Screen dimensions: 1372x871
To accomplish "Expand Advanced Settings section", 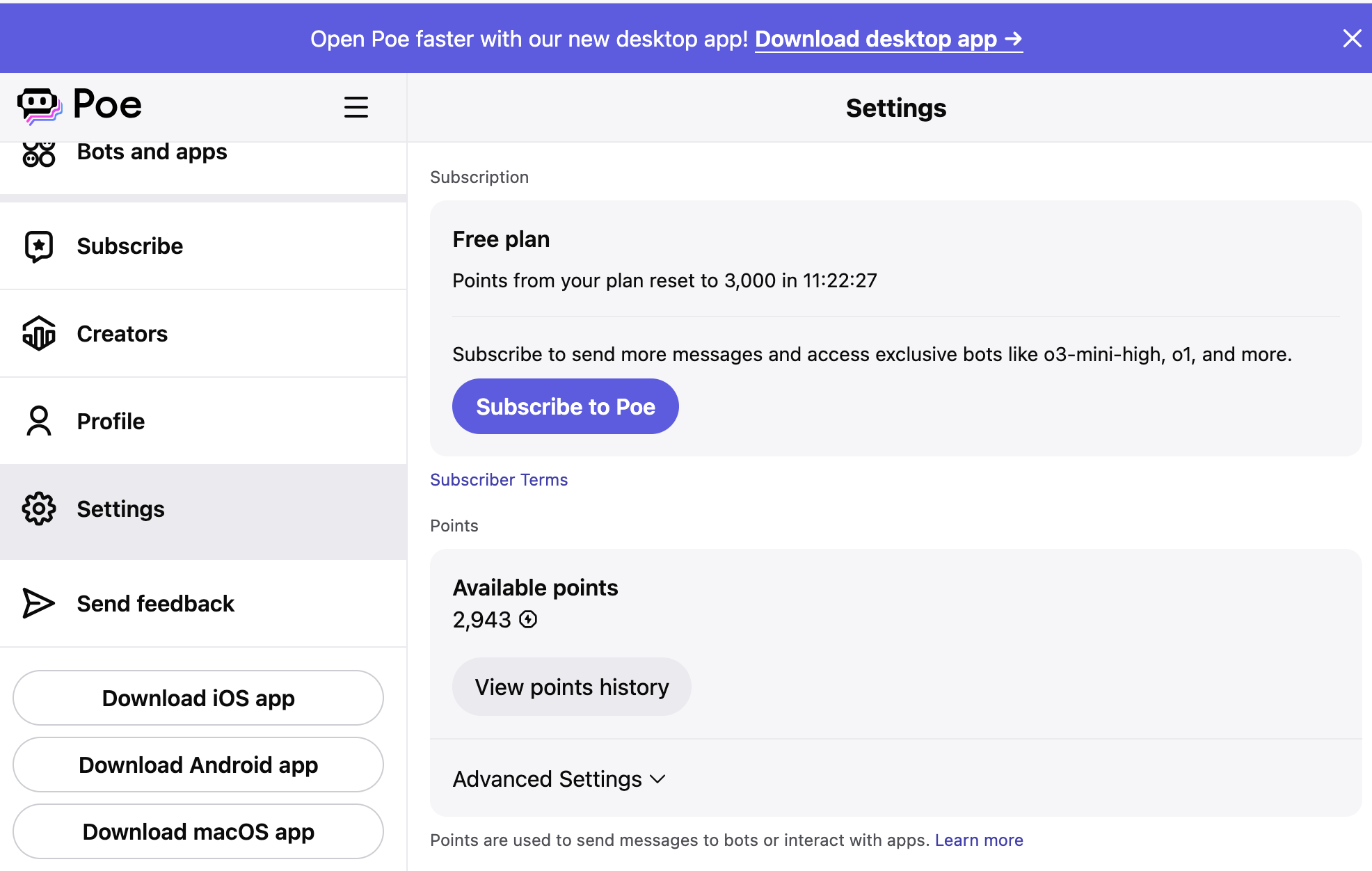I will coord(548,779).
